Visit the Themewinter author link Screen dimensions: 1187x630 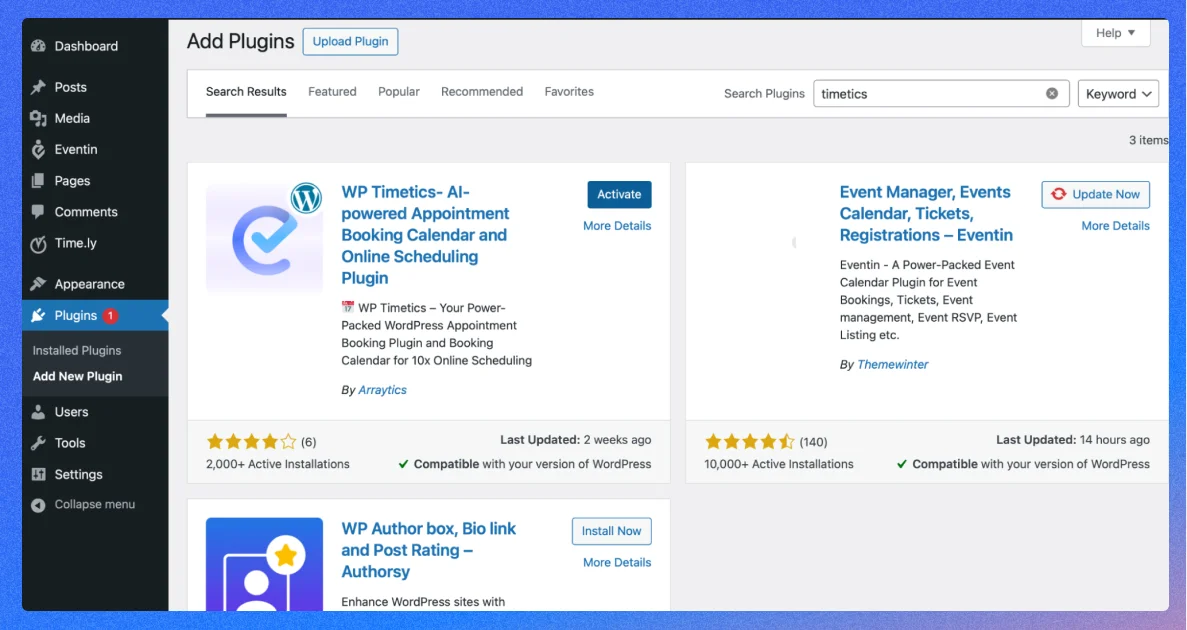(893, 364)
